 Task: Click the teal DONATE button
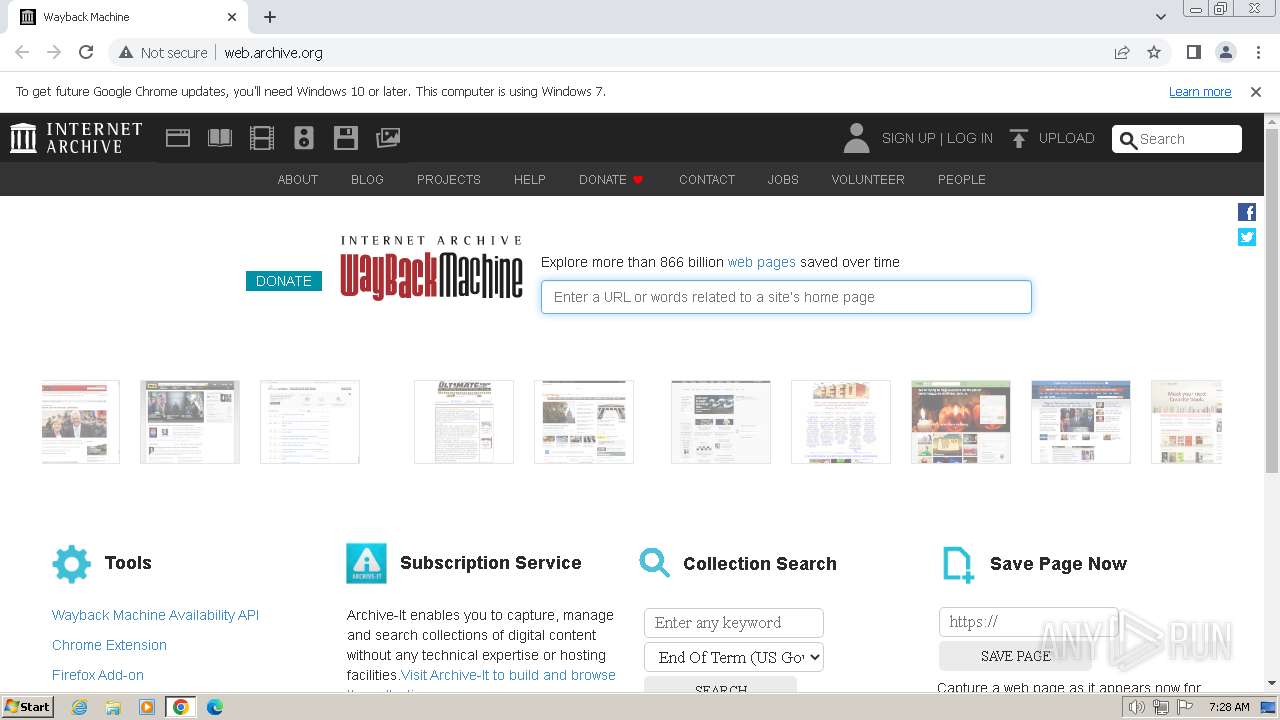pos(284,281)
